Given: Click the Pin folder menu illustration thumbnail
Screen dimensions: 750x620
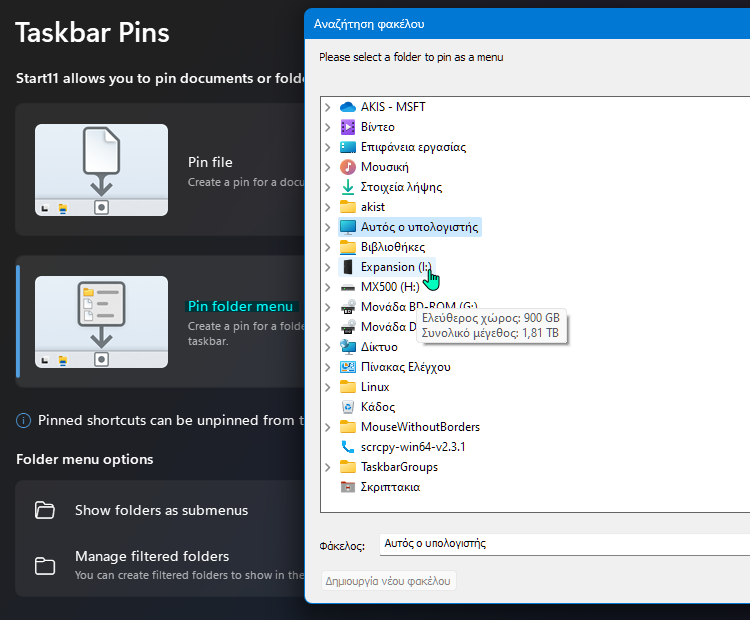Looking at the screenshot, I should [101, 322].
